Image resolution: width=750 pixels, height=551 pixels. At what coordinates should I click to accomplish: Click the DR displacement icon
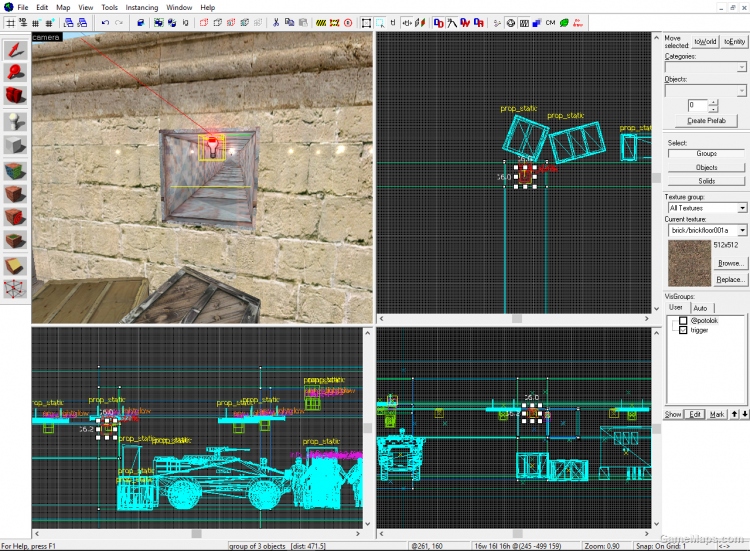point(478,22)
